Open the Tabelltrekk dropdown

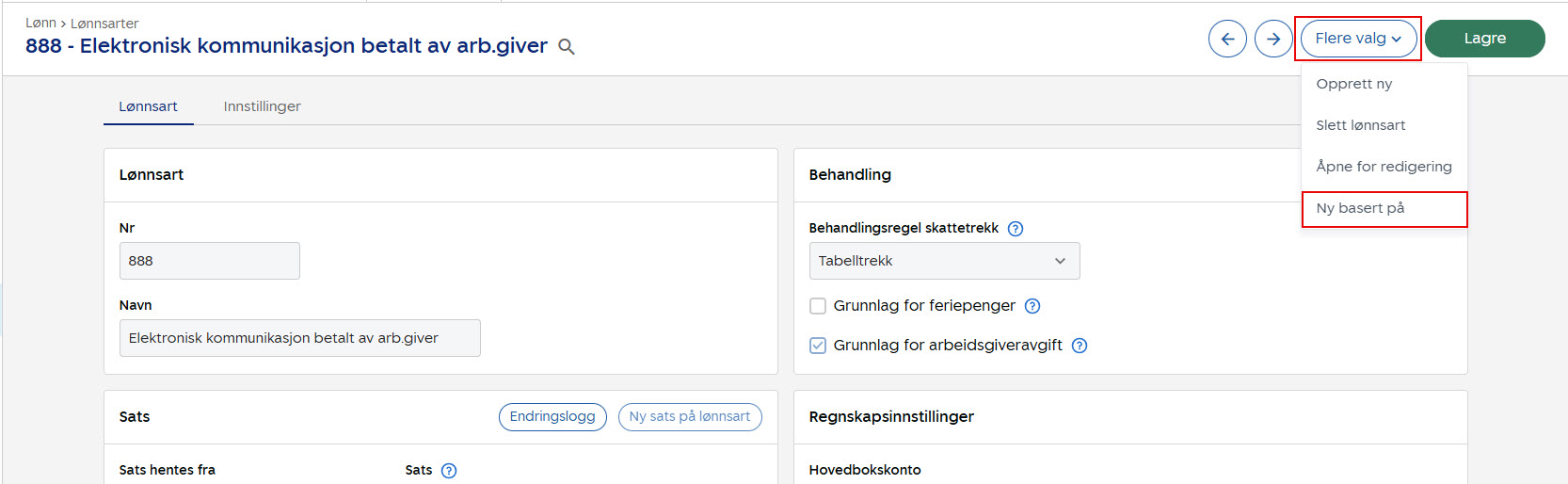coord(944,261)
